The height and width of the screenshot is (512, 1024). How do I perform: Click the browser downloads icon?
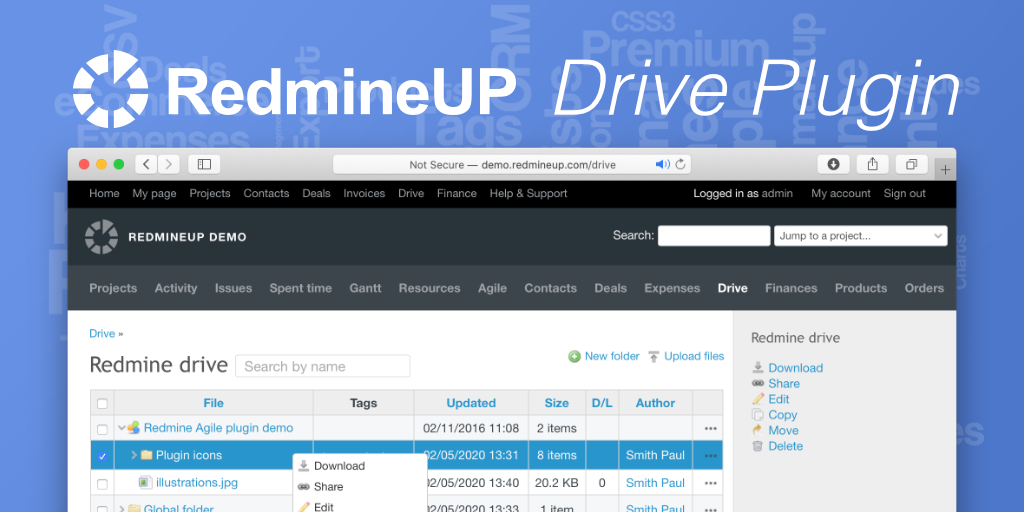coord(833,164)
